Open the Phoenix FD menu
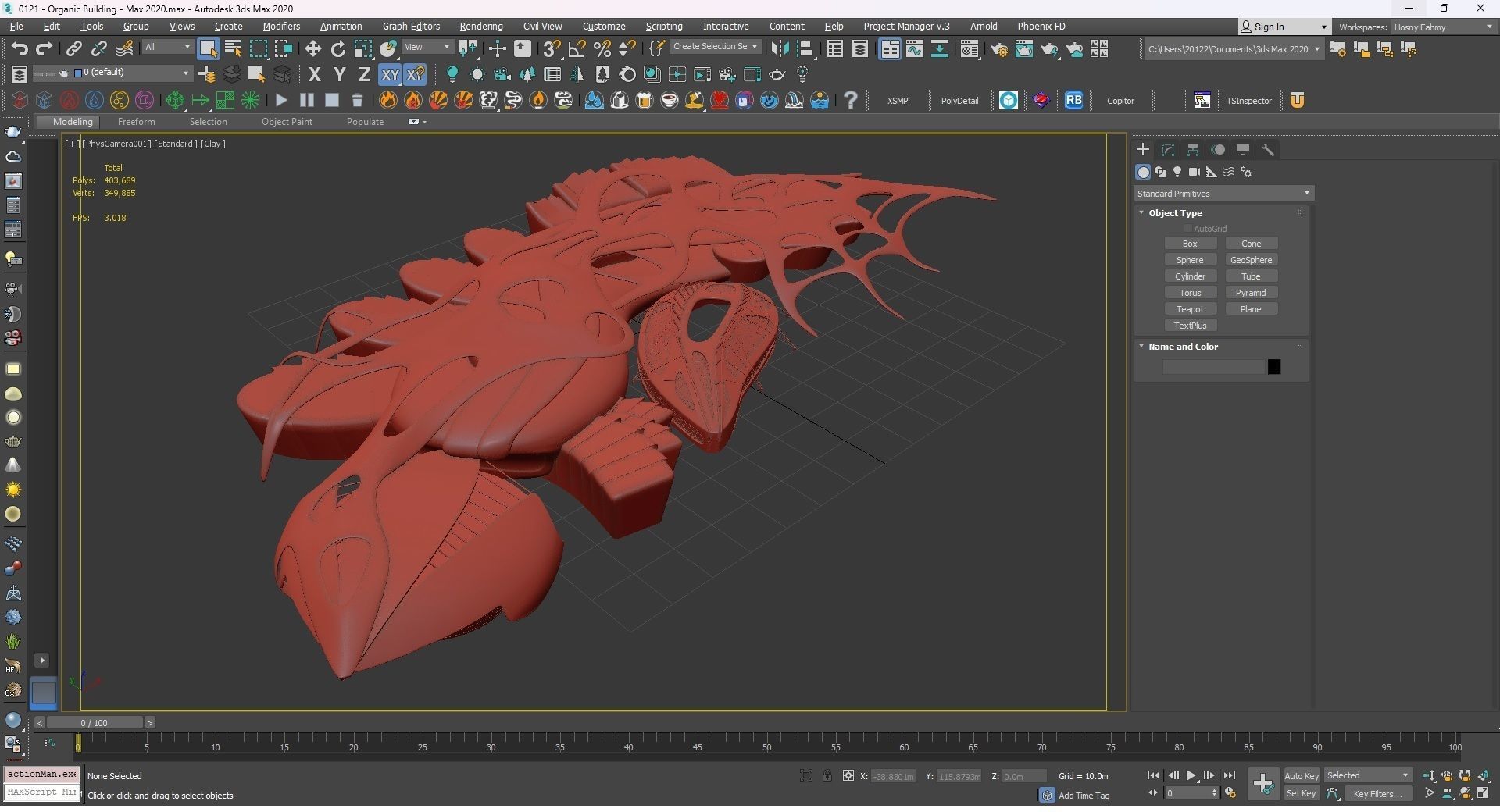Viewport: 1500px width, 812px height. click(x=1041, y=27)
